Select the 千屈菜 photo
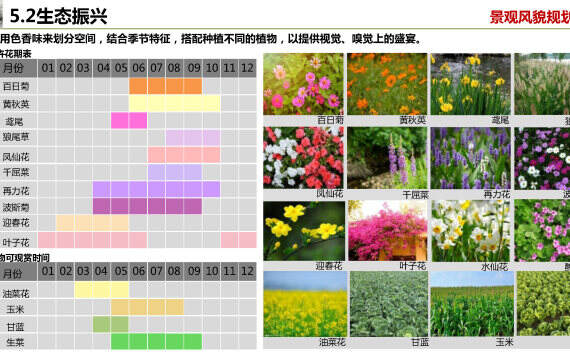Screen dimensions: 570x360 point(387,158)
